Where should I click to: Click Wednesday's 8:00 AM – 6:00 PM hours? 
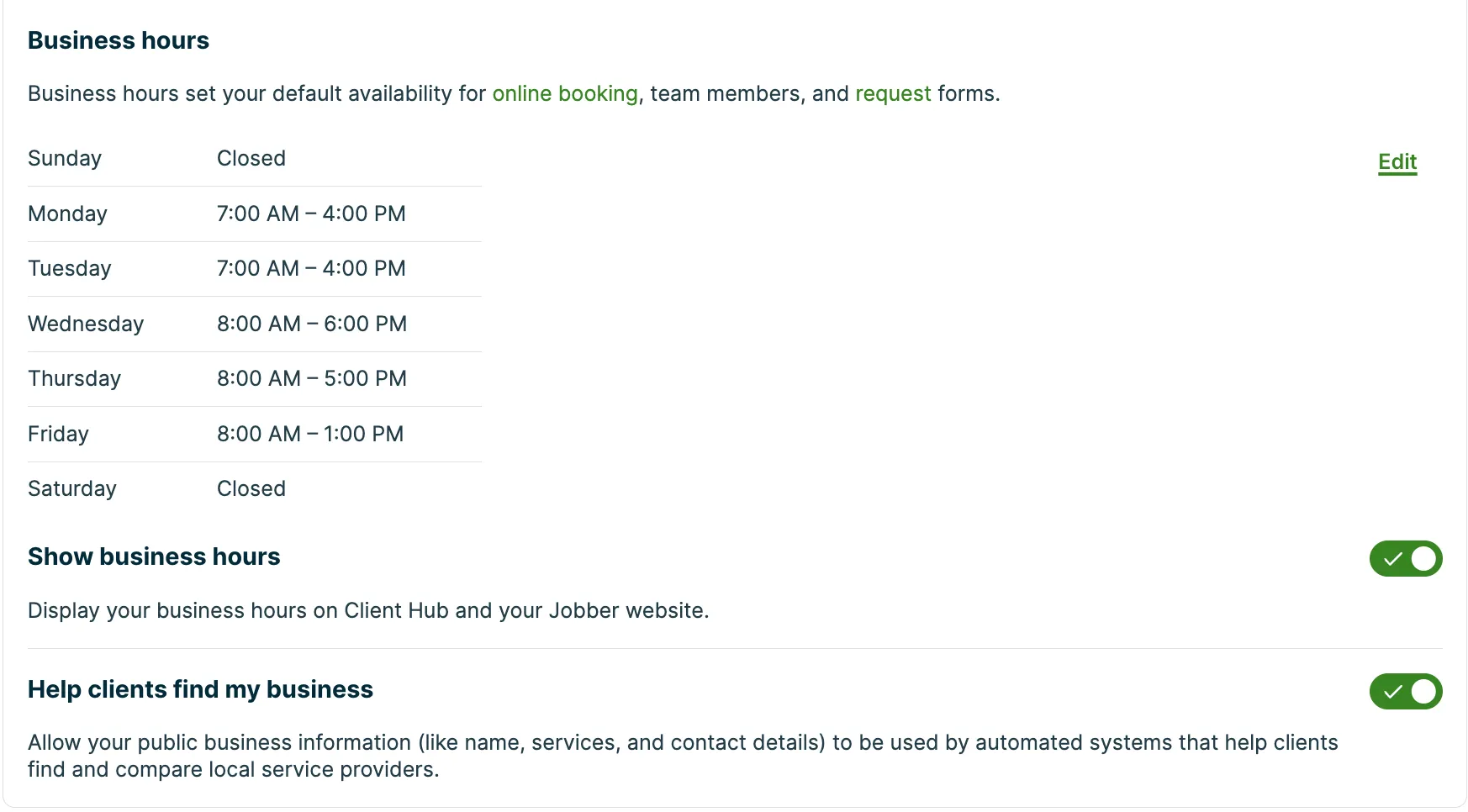pyautogui.click(x=312, y=324)
